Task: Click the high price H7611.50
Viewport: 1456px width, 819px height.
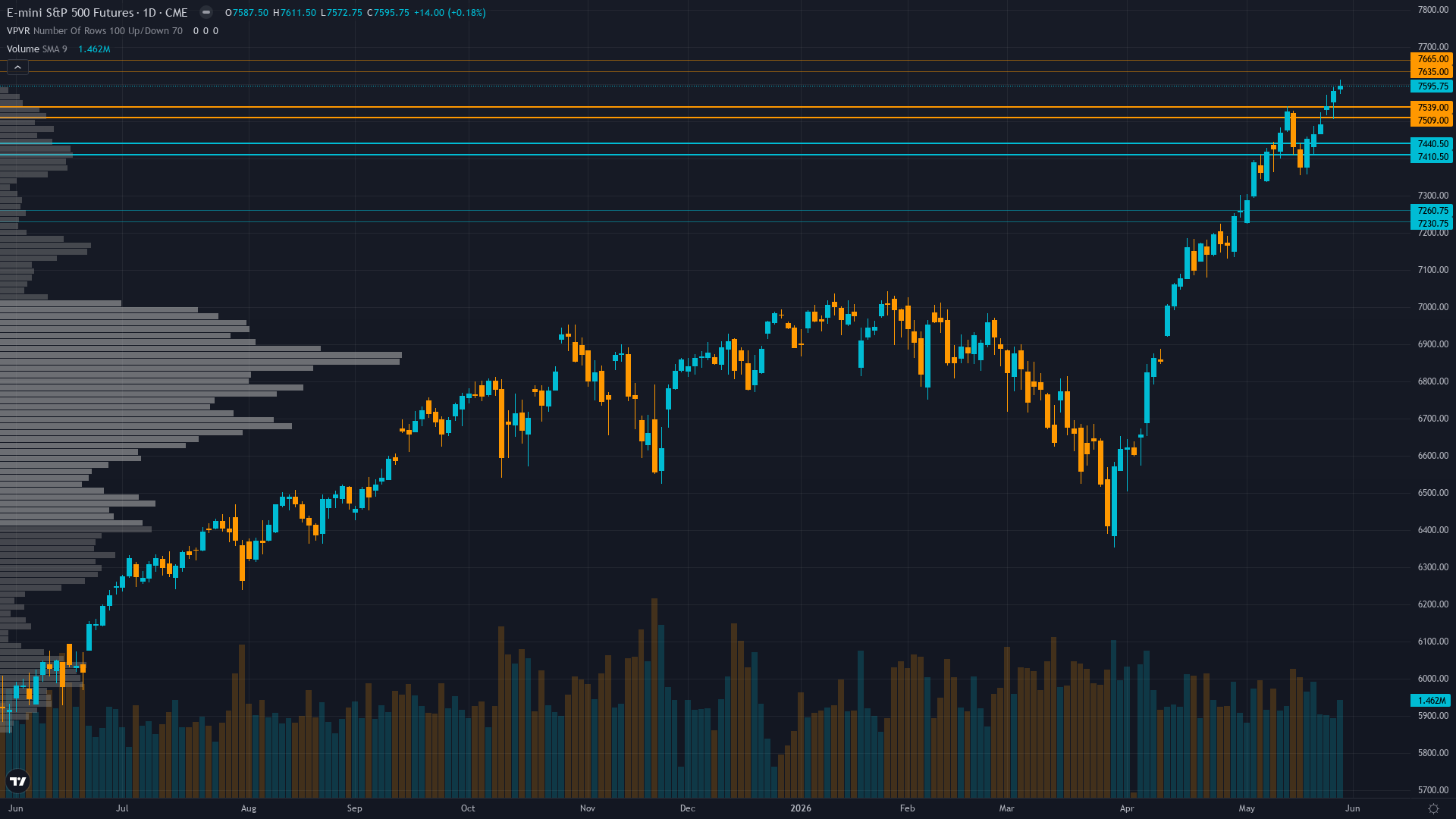Action: pos(294,13)
